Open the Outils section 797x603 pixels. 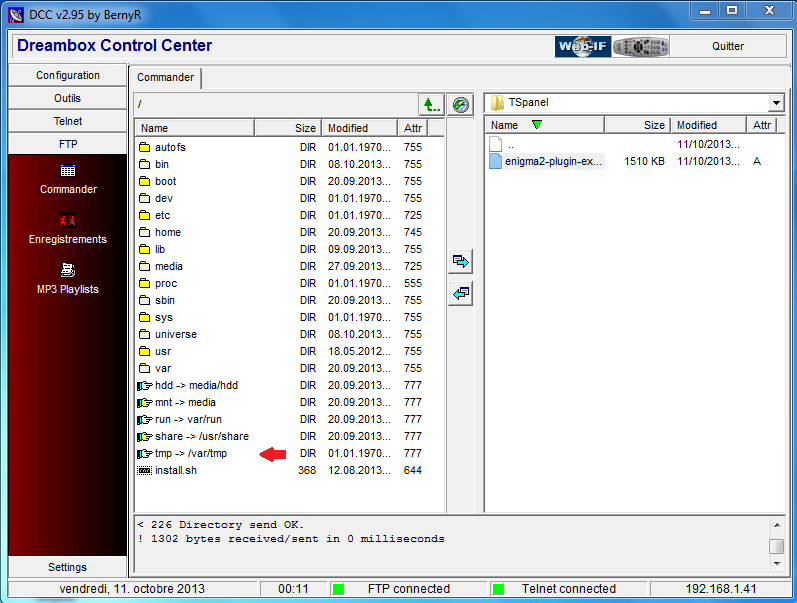[x=68, y=98]
